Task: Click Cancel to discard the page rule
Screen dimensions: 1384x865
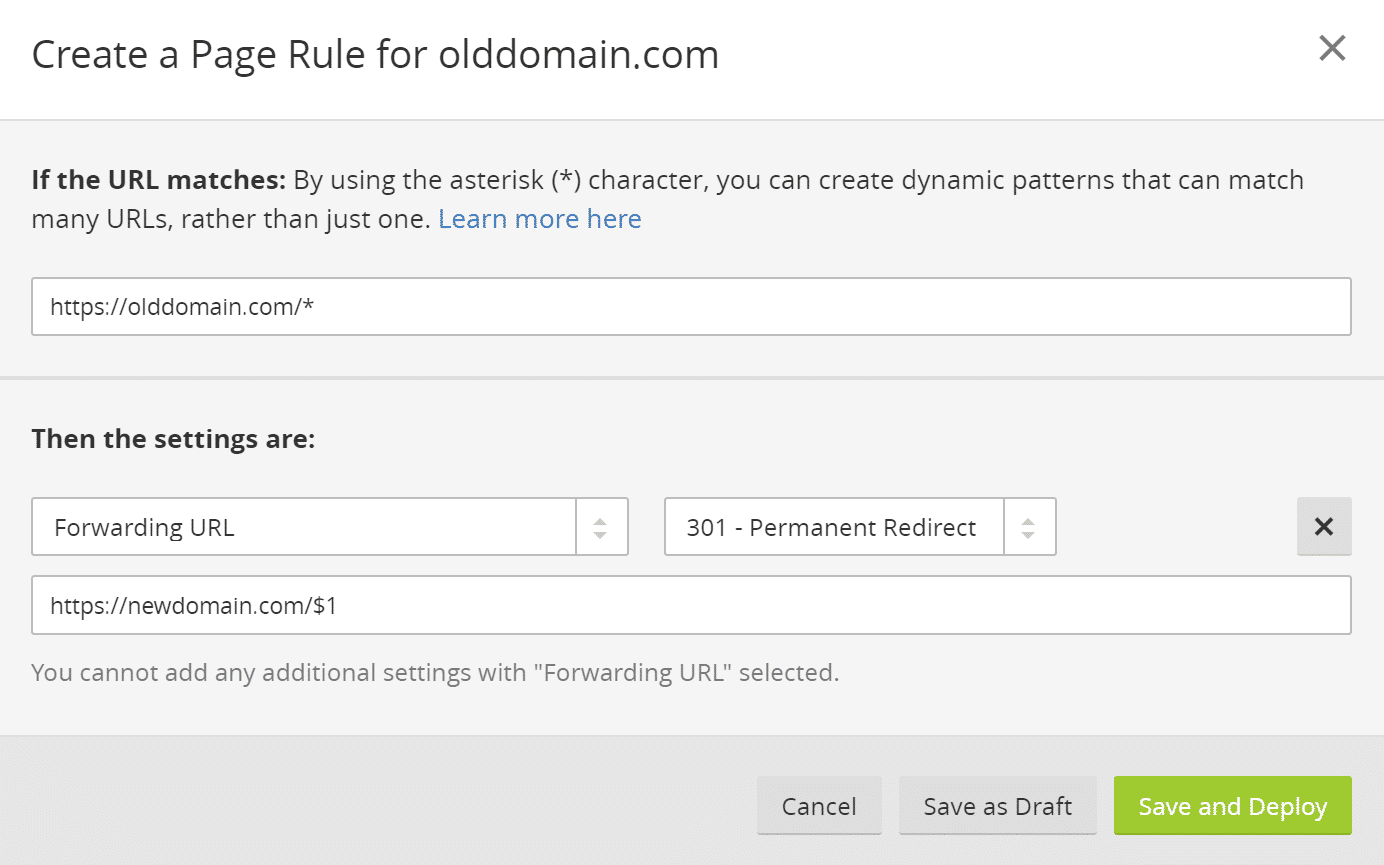Action: tap(819, 805)
